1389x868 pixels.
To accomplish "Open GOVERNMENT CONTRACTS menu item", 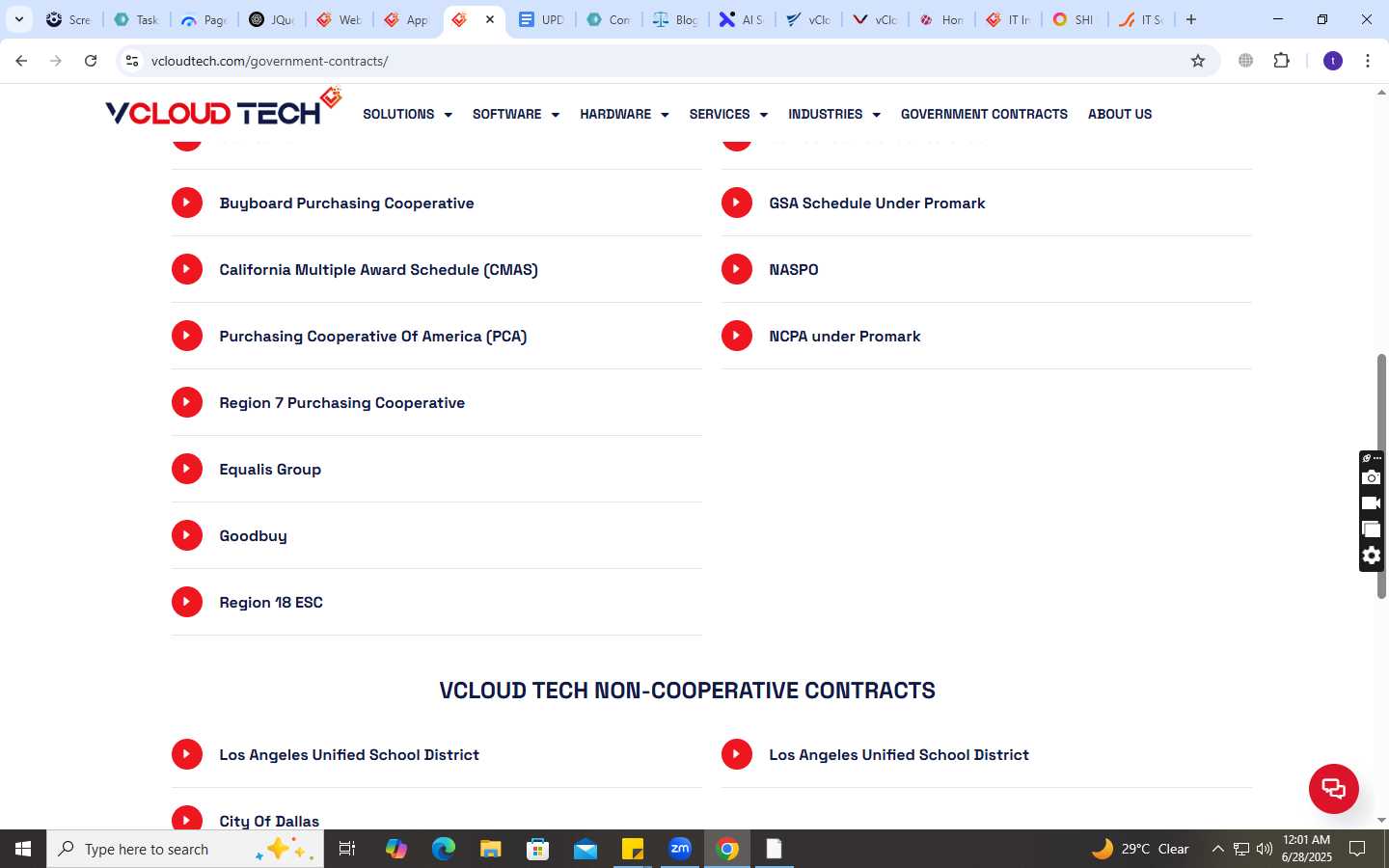I will [x=984, y=114].
